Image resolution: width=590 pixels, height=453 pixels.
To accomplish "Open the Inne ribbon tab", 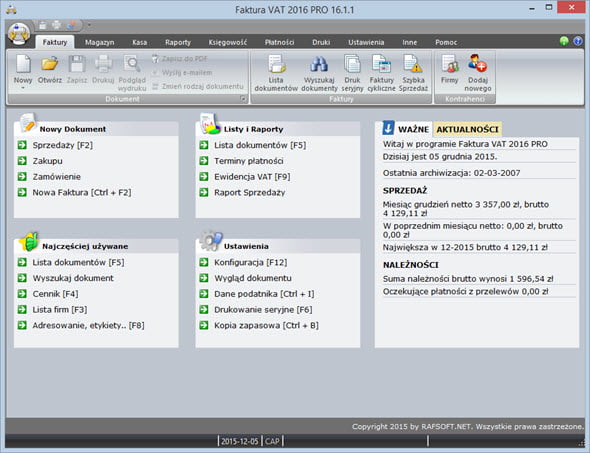I will click(410, 43).
